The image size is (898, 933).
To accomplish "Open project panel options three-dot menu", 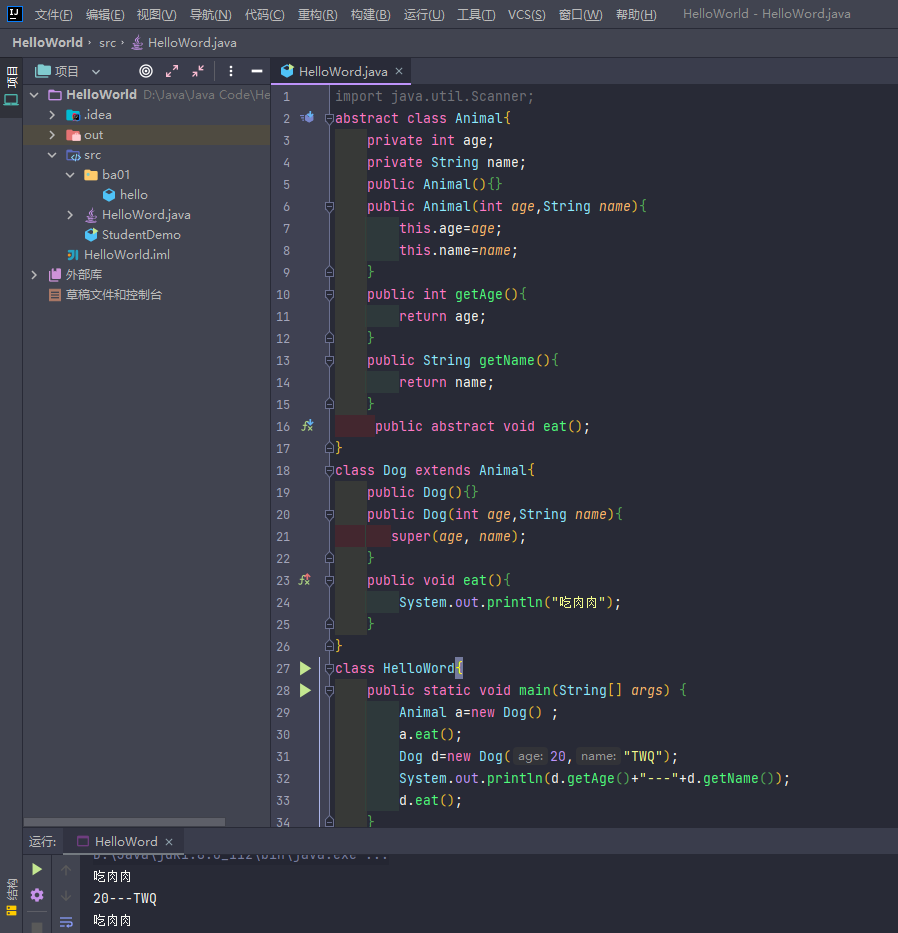I will tap(231, 71).
